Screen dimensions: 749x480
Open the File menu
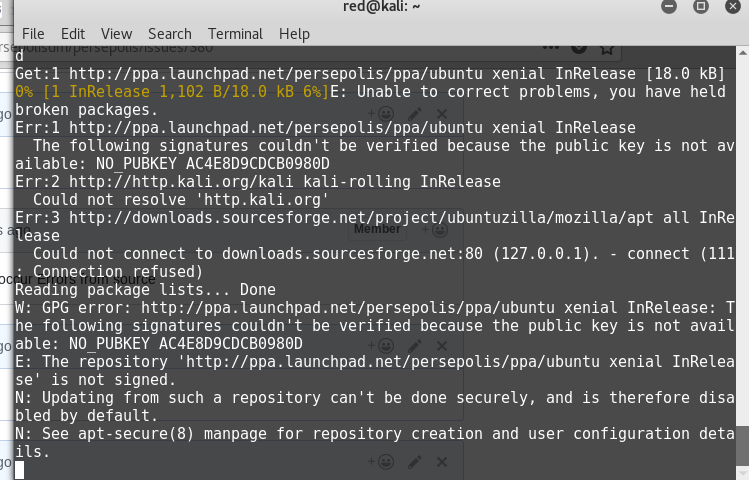[x=33, y=34]
